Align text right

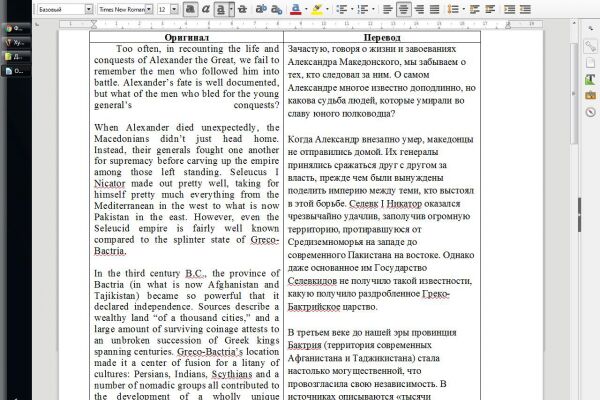tap(419, 9)
